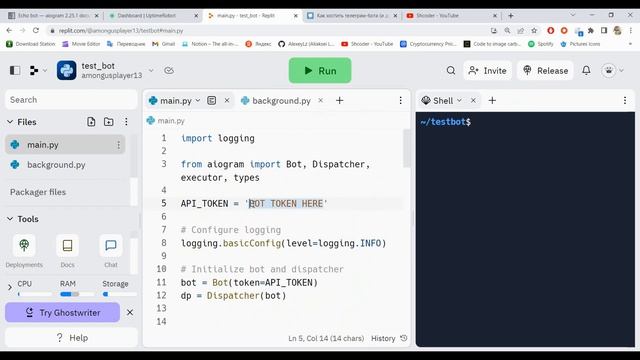
Task: Open the Release button
Action: (545, 71)
